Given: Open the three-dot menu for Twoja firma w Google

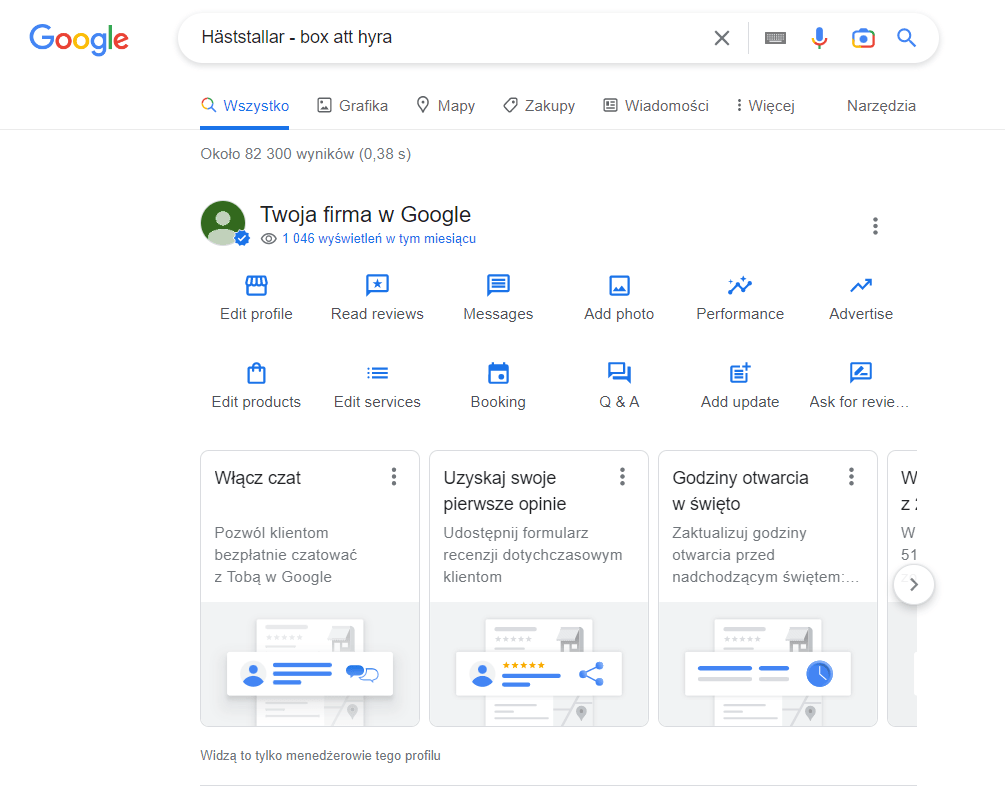Looking at the screenshot, I should (875, 226).
